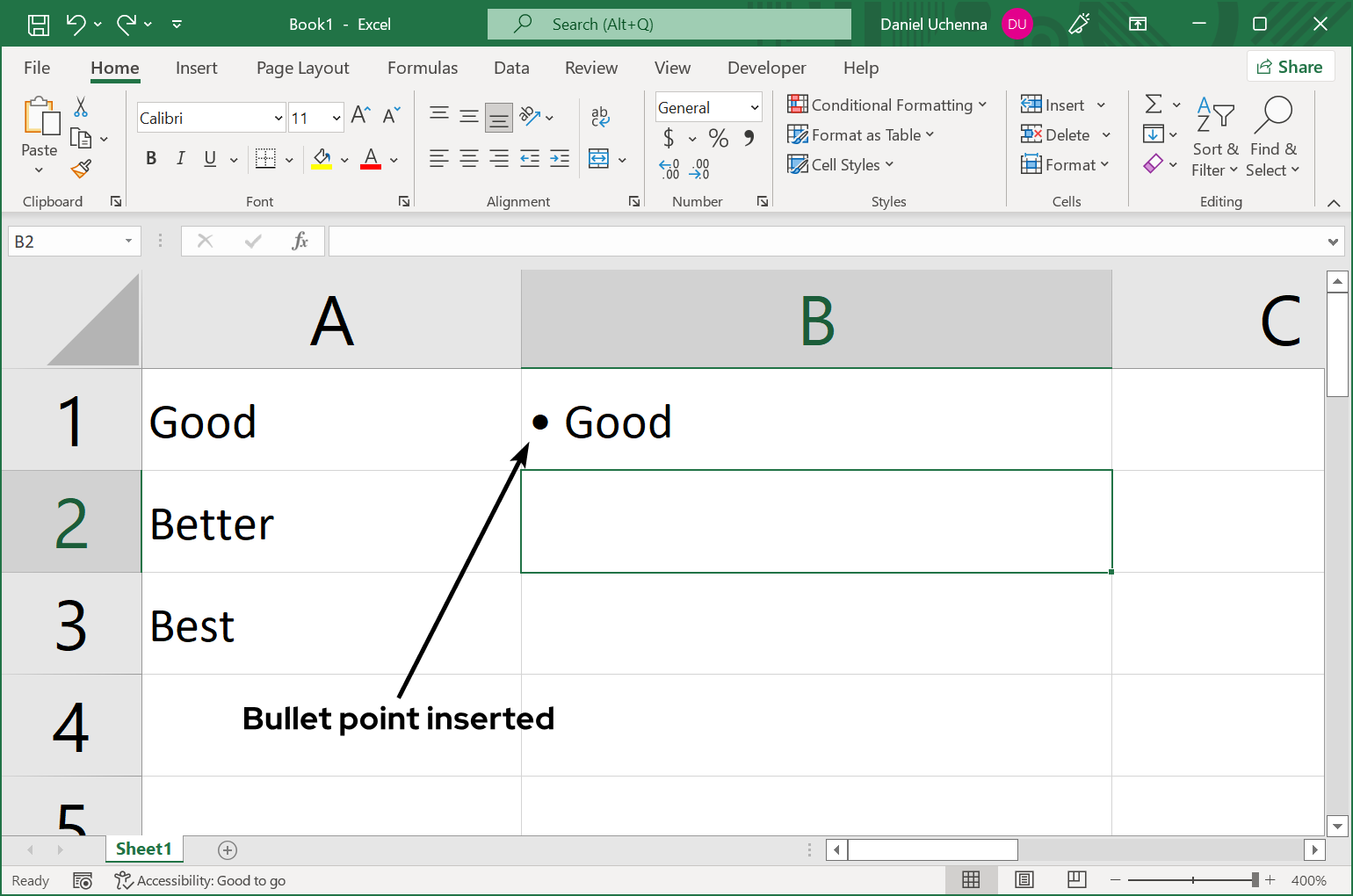Click the Percent Style icon
Screen dimensions: 1353x896
coord(718,138)
